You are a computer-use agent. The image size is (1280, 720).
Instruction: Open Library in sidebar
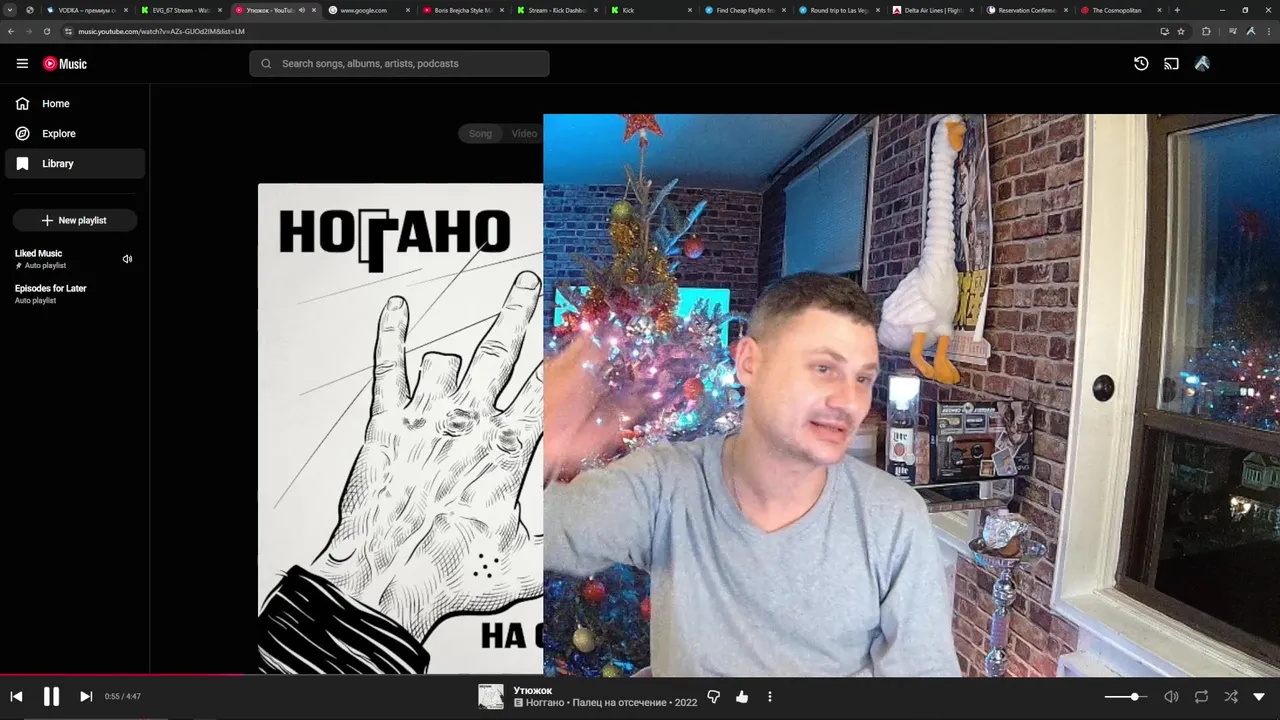pyautogui.click(x=75, y=163)
